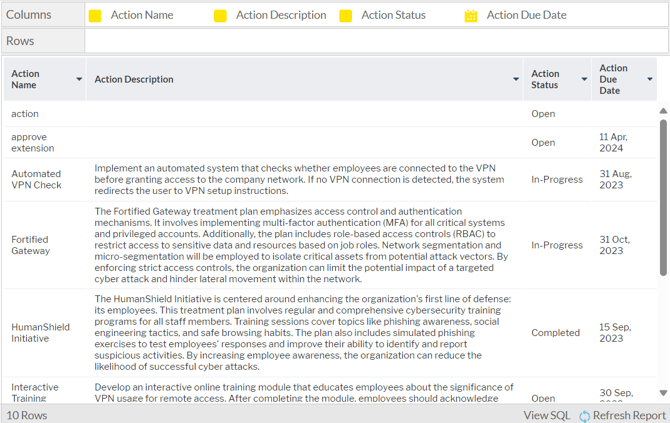Click the Refresh Report text label
Viewport: 670px width, 423px height.
(629, 415)
